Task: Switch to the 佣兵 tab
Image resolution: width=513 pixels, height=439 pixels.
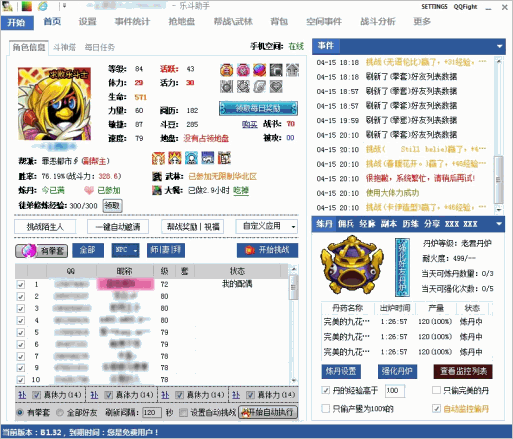Action: coord(346,224)
